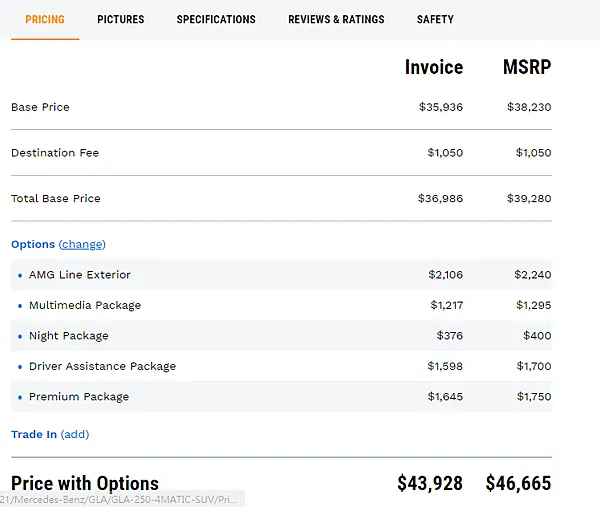The width and height of the screenshot is (600, 507).
Task: Click the MSRP column header
Action: pyautogui.click(x=527, y=67)
